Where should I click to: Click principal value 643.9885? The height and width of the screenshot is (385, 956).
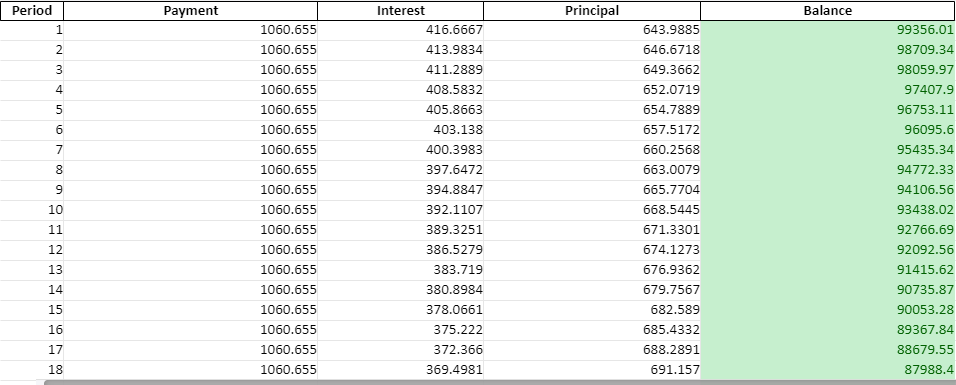point(592,30)
